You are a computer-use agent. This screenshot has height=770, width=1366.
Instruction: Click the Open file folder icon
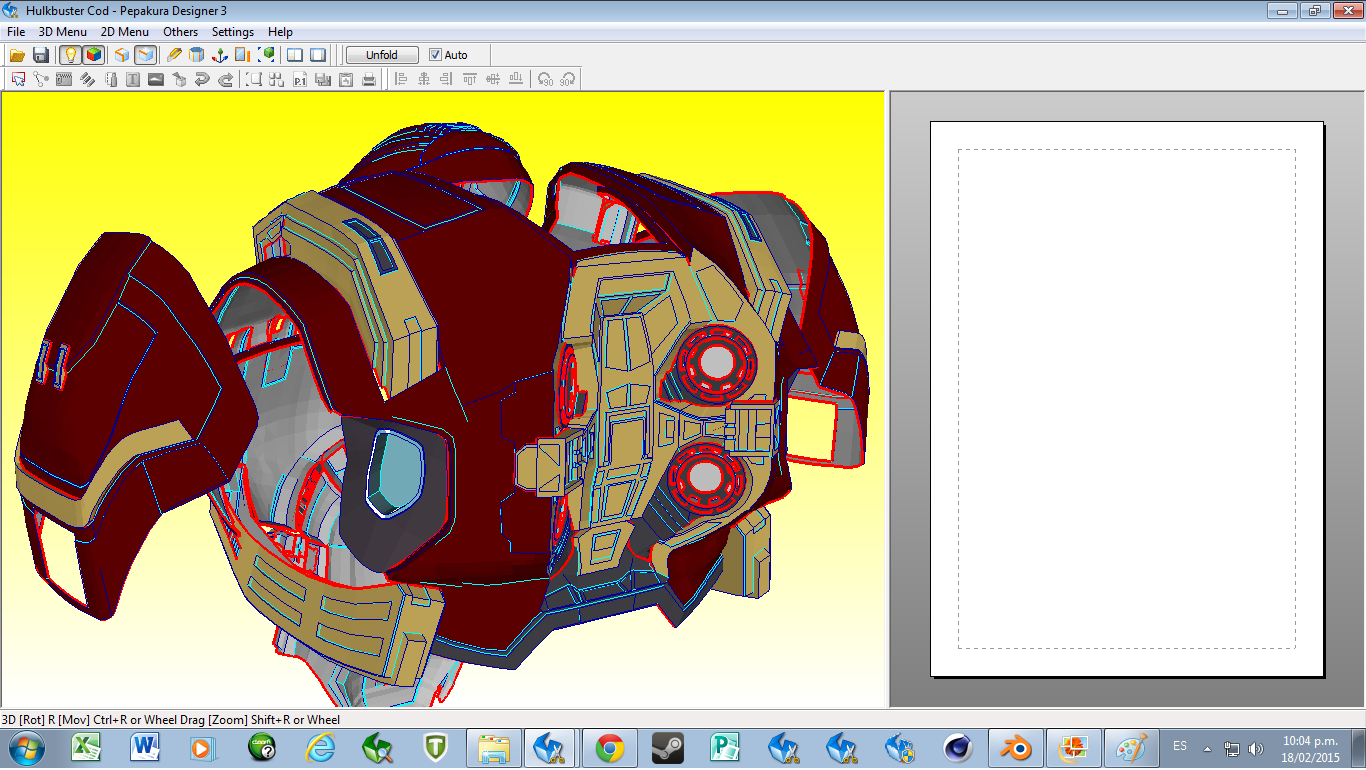click(17, 55)
